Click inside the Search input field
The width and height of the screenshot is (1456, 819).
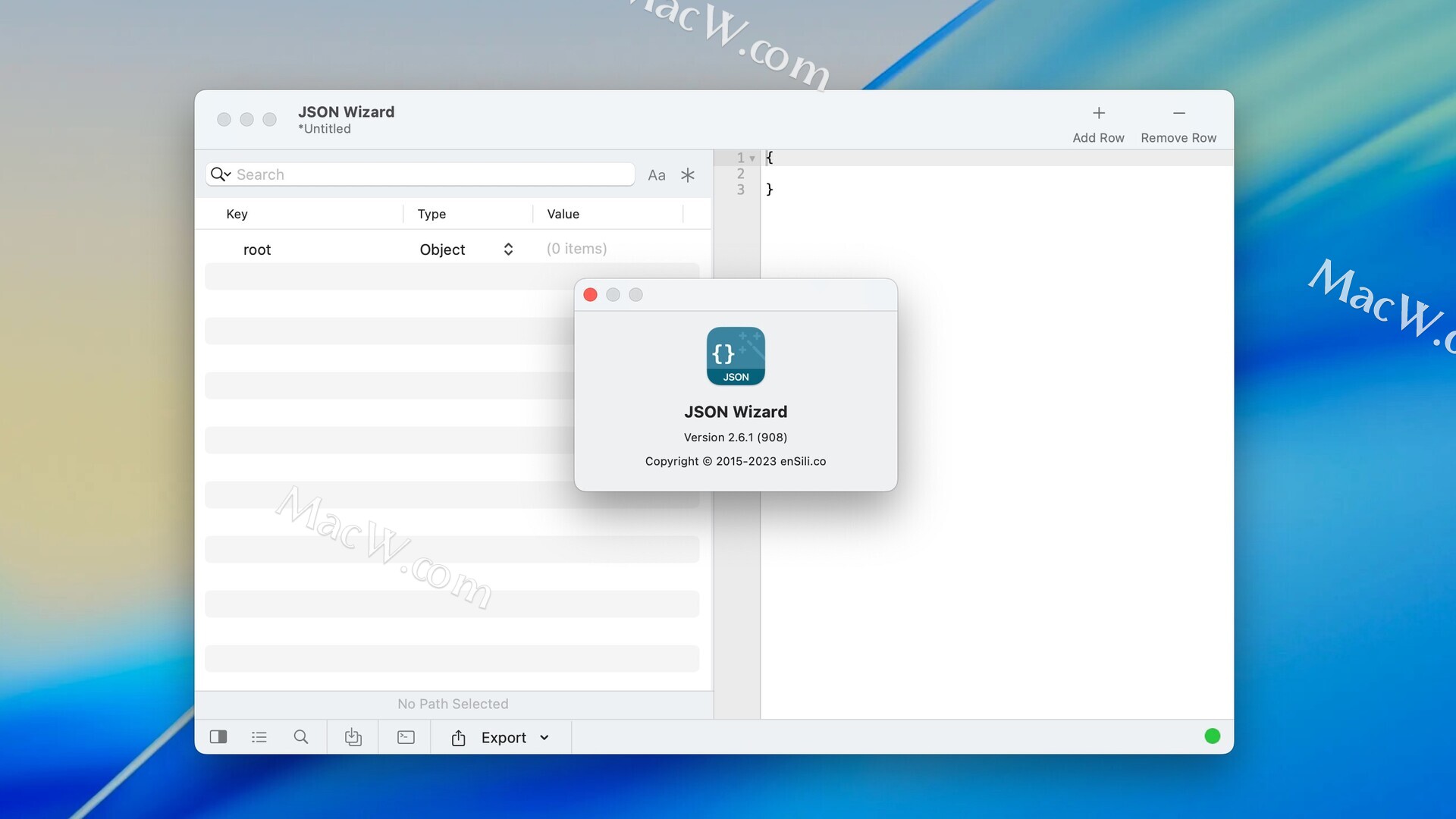(432, 174)
